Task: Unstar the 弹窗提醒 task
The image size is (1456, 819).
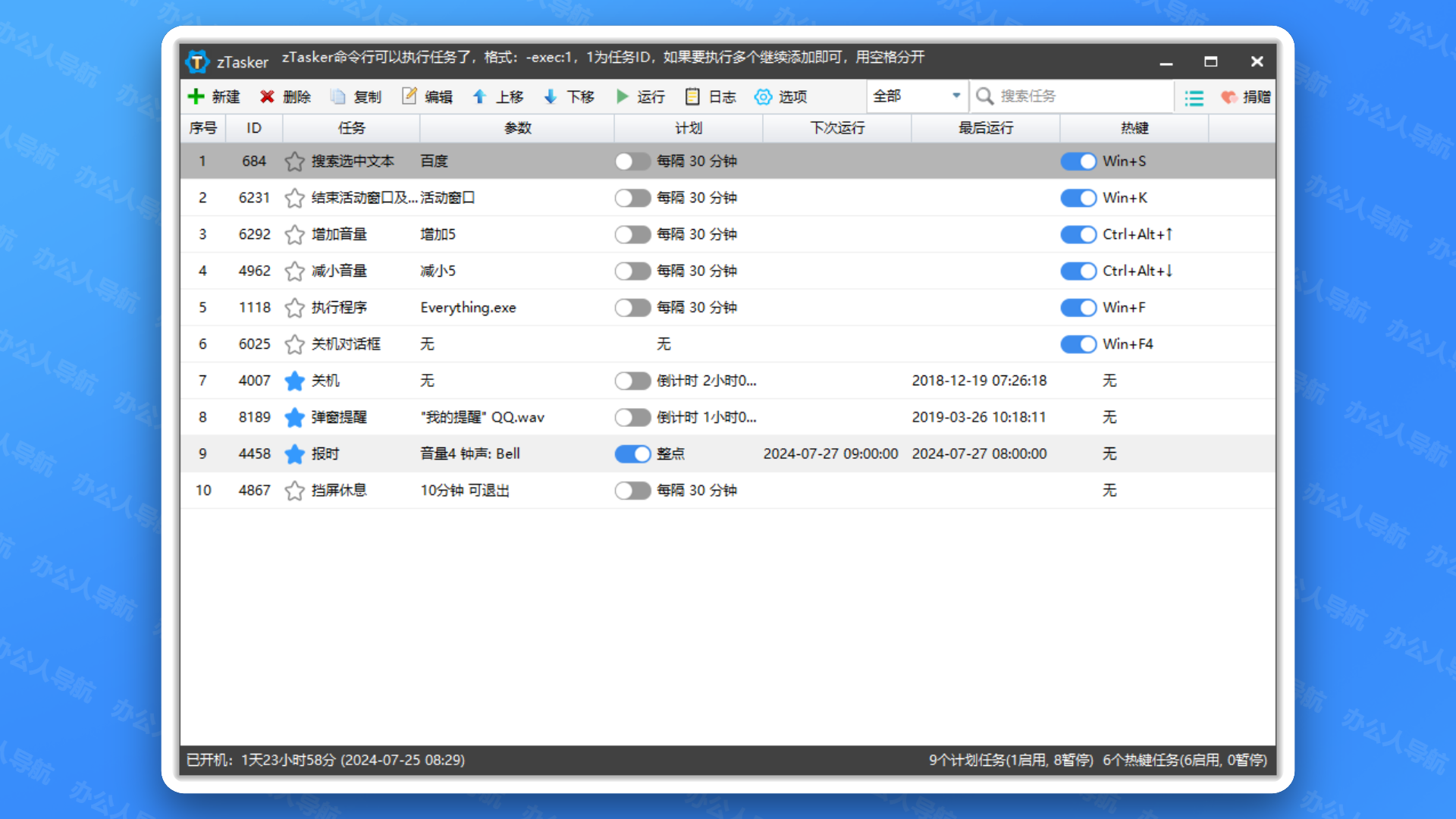Action: (294, 417)
